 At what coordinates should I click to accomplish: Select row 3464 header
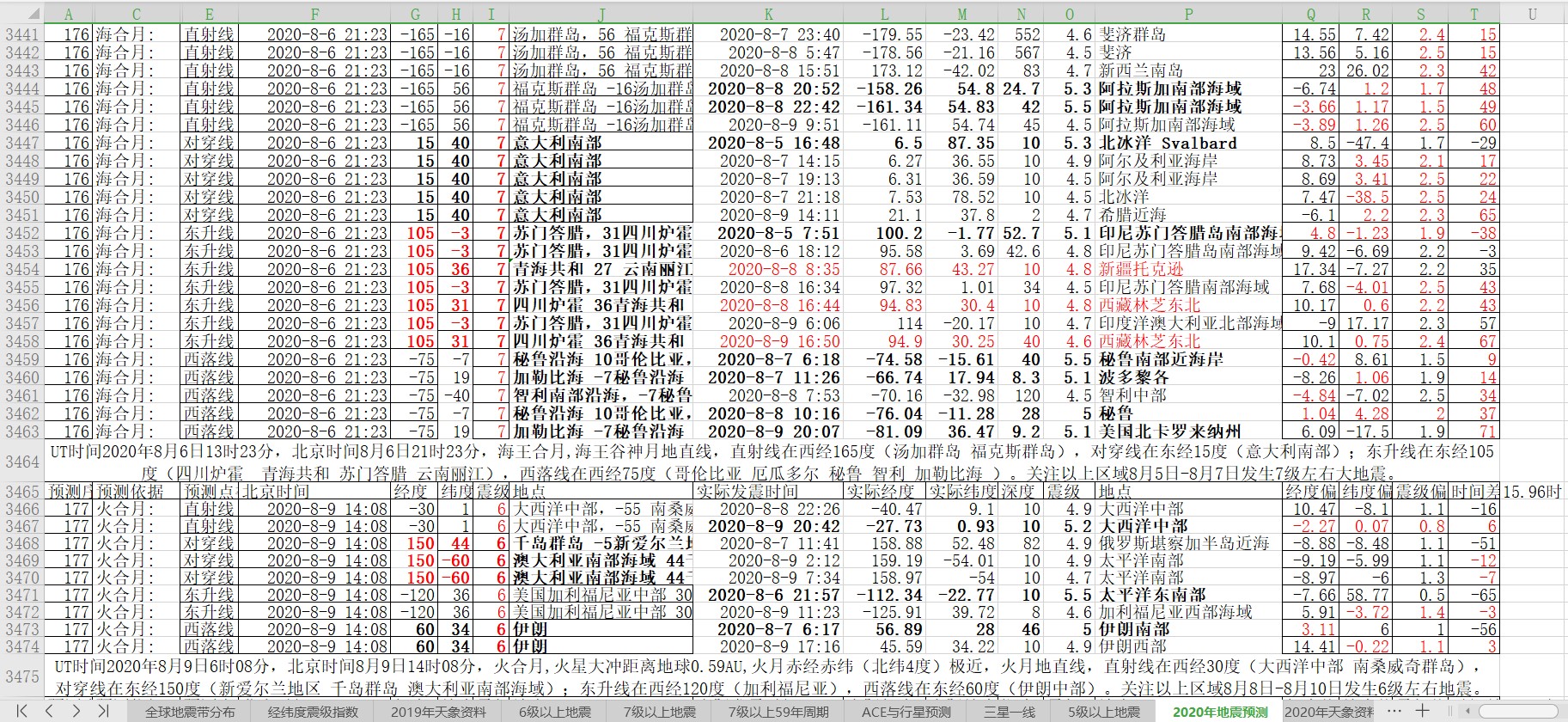tap(21, 462)
